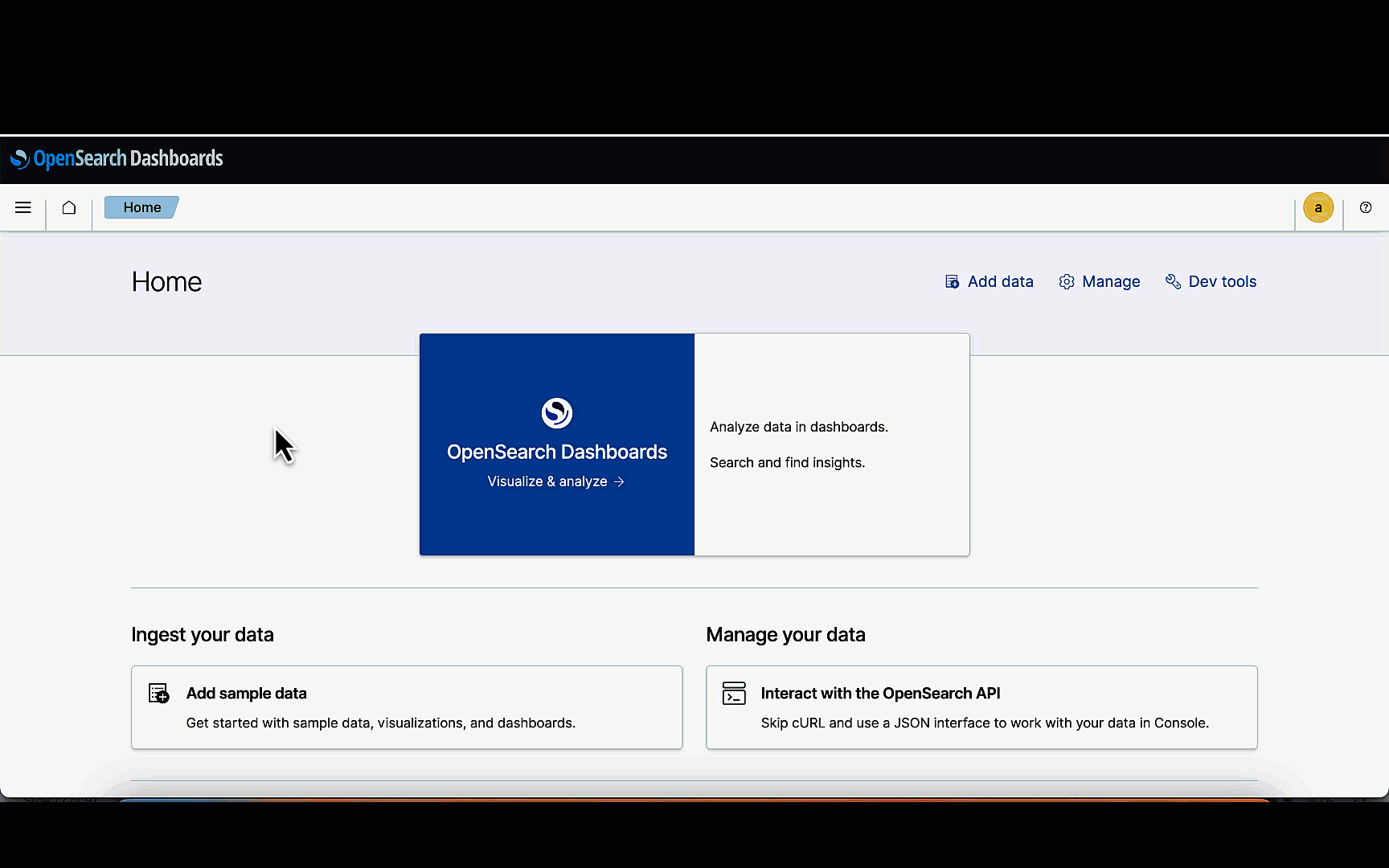Click the Dev tools wrench icon
The height and width of the screenshot is (868, 1389).
click(x=1173, y=281)
